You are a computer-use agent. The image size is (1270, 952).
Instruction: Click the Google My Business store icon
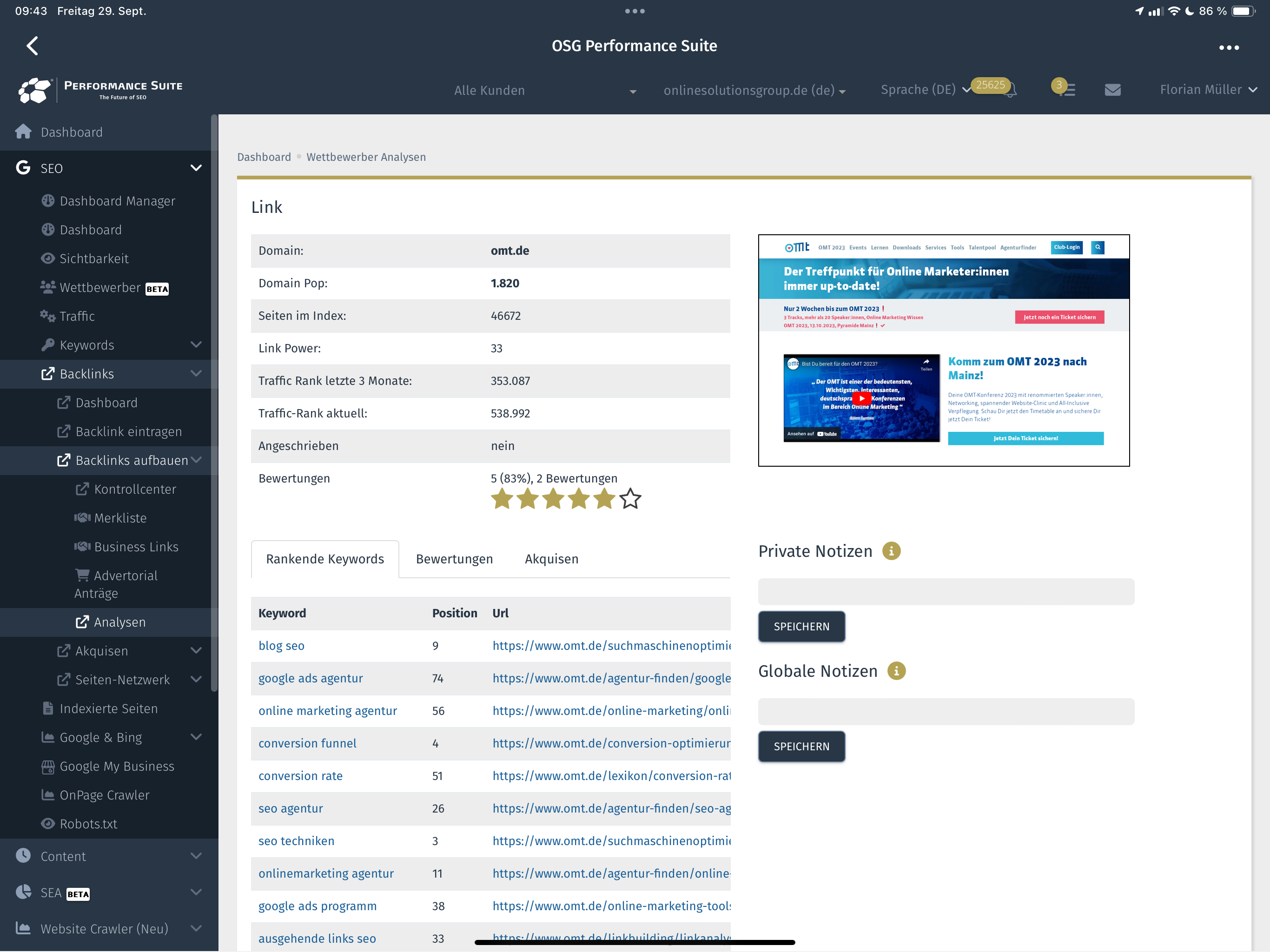point(48,766)
